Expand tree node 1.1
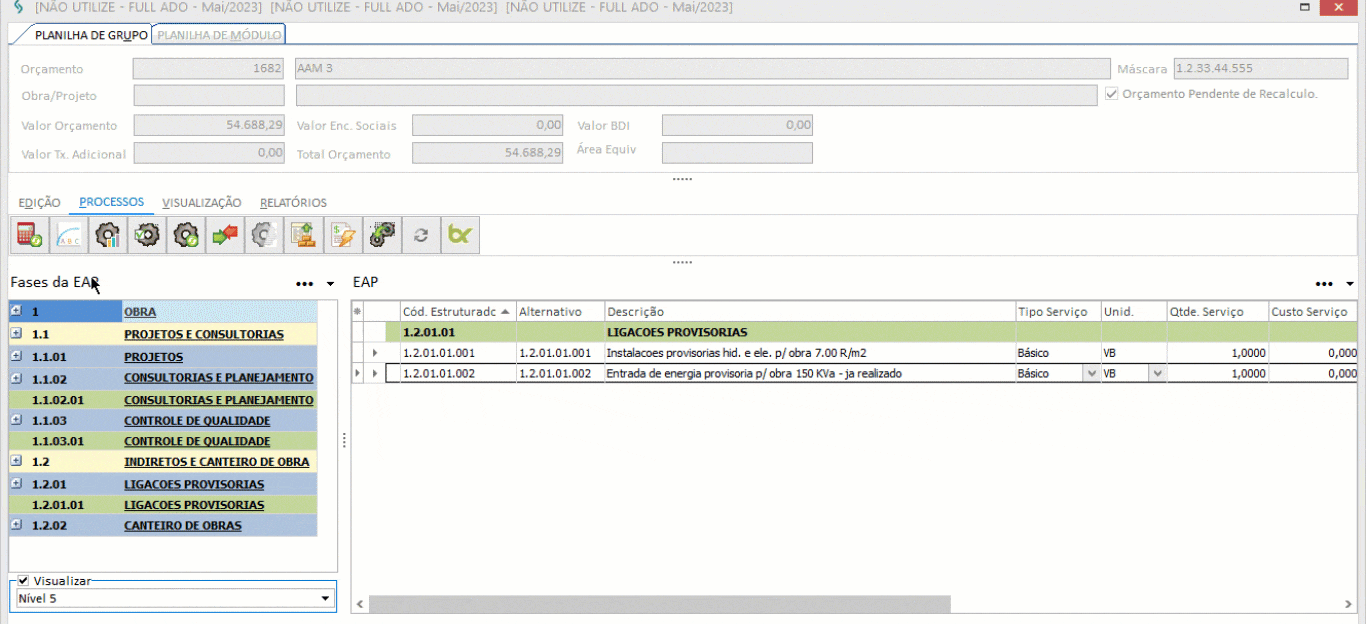The height and width of the screenshot is (624, 1366). 16,333
